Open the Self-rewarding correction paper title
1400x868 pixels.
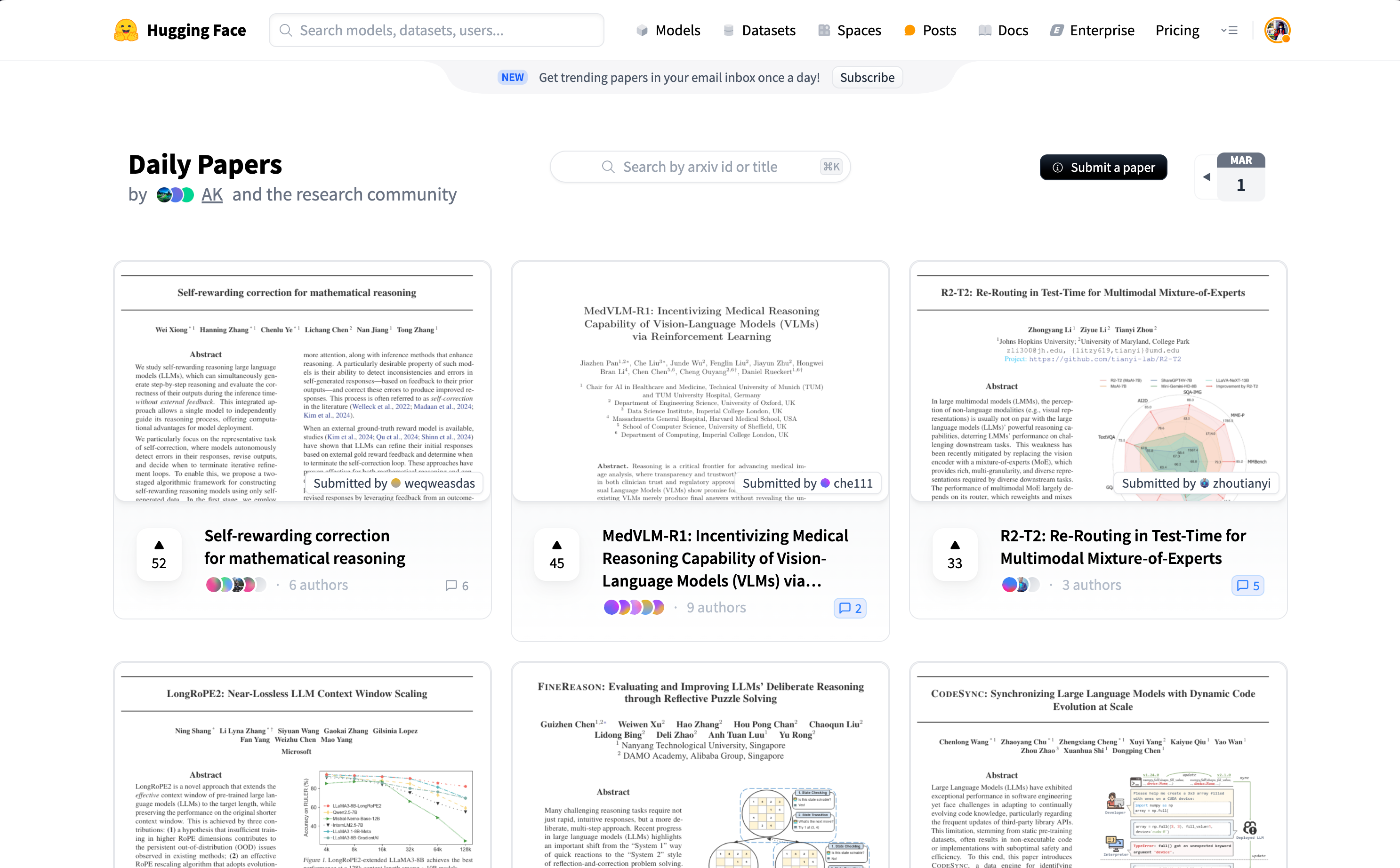point(305,547)
